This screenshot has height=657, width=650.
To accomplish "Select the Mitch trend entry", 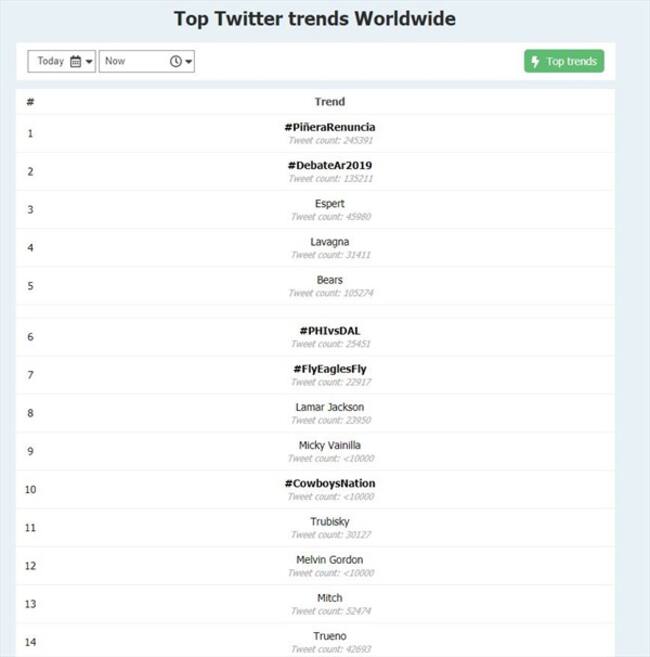I will pyautogui.click(x=329, y=598).
